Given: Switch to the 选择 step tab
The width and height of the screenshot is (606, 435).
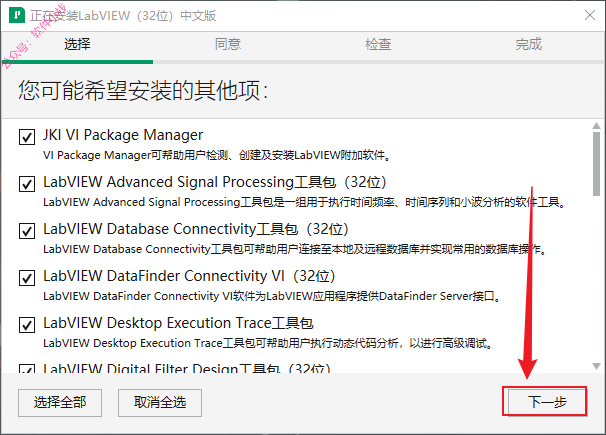Looking at the screenshot, I should point(77,44).
